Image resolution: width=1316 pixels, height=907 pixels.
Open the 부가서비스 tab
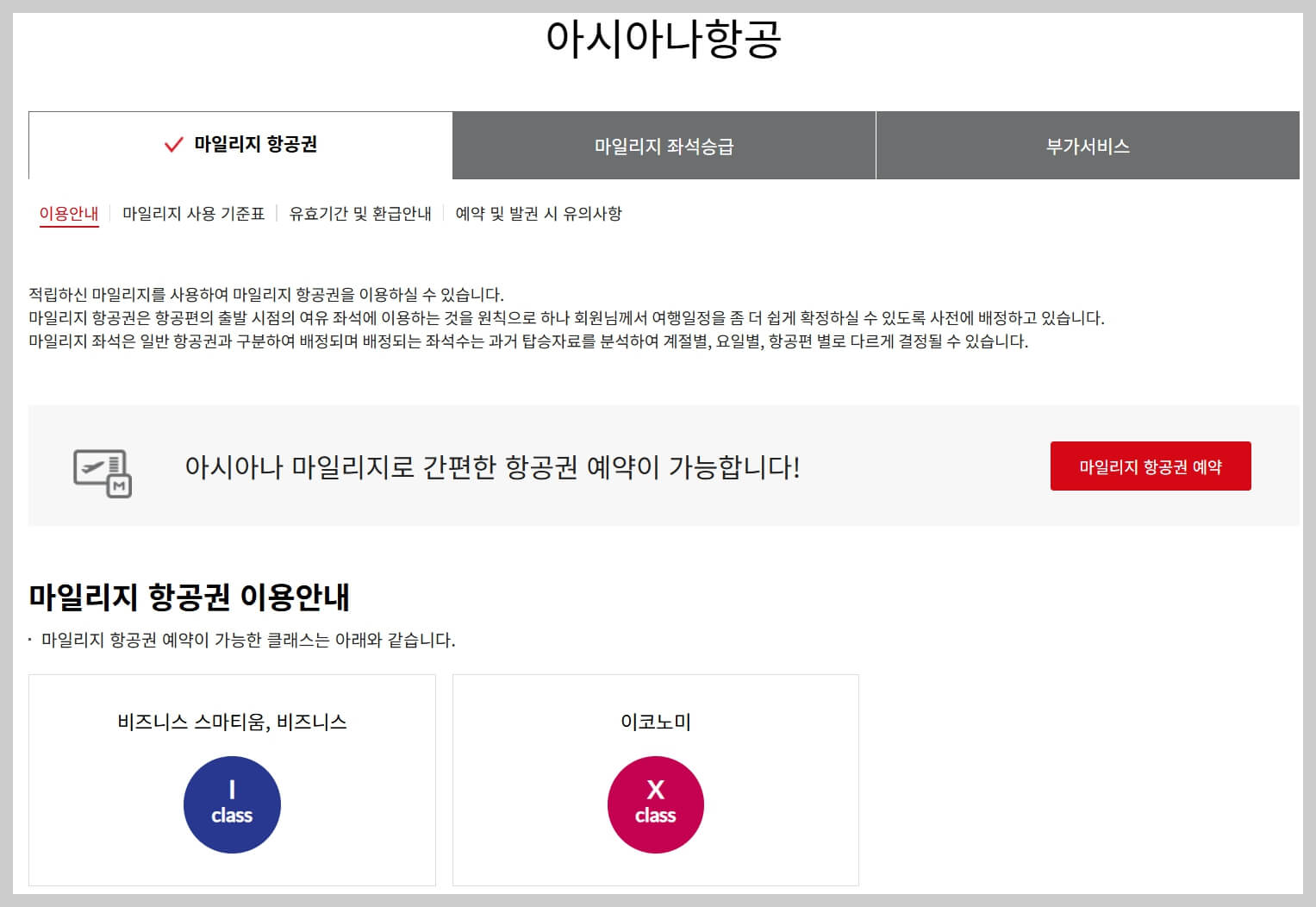[1088, 145]
